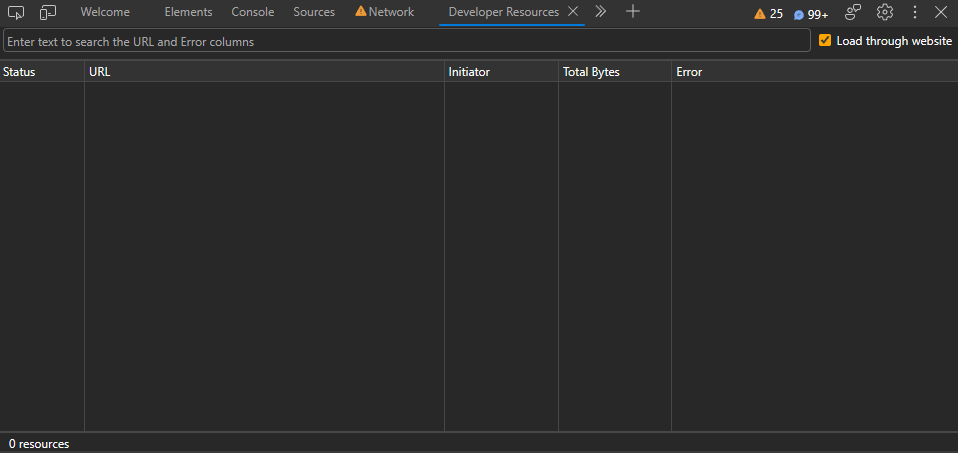Open the Console tab
This screenshot has height=453, width=958.
click(x=252, y=12)
